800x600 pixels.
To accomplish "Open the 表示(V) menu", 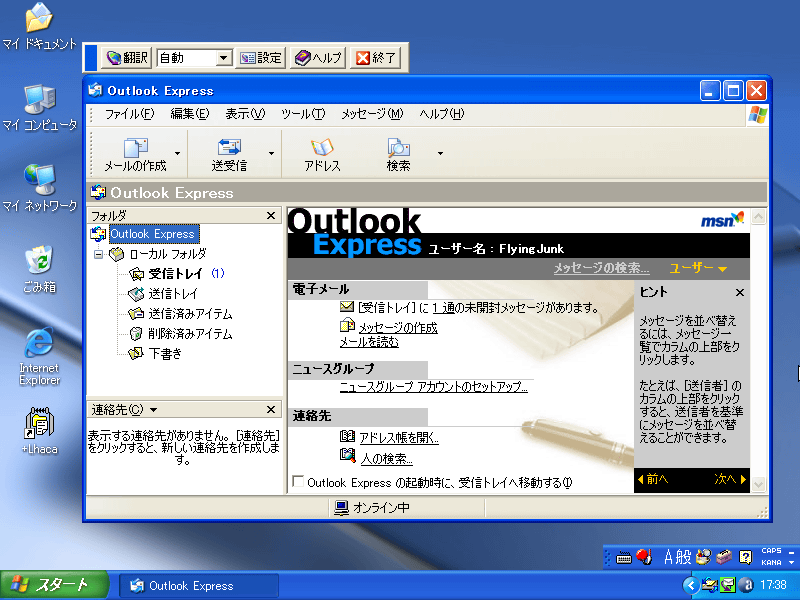I will pyautogui.click(x=245, y=114).
